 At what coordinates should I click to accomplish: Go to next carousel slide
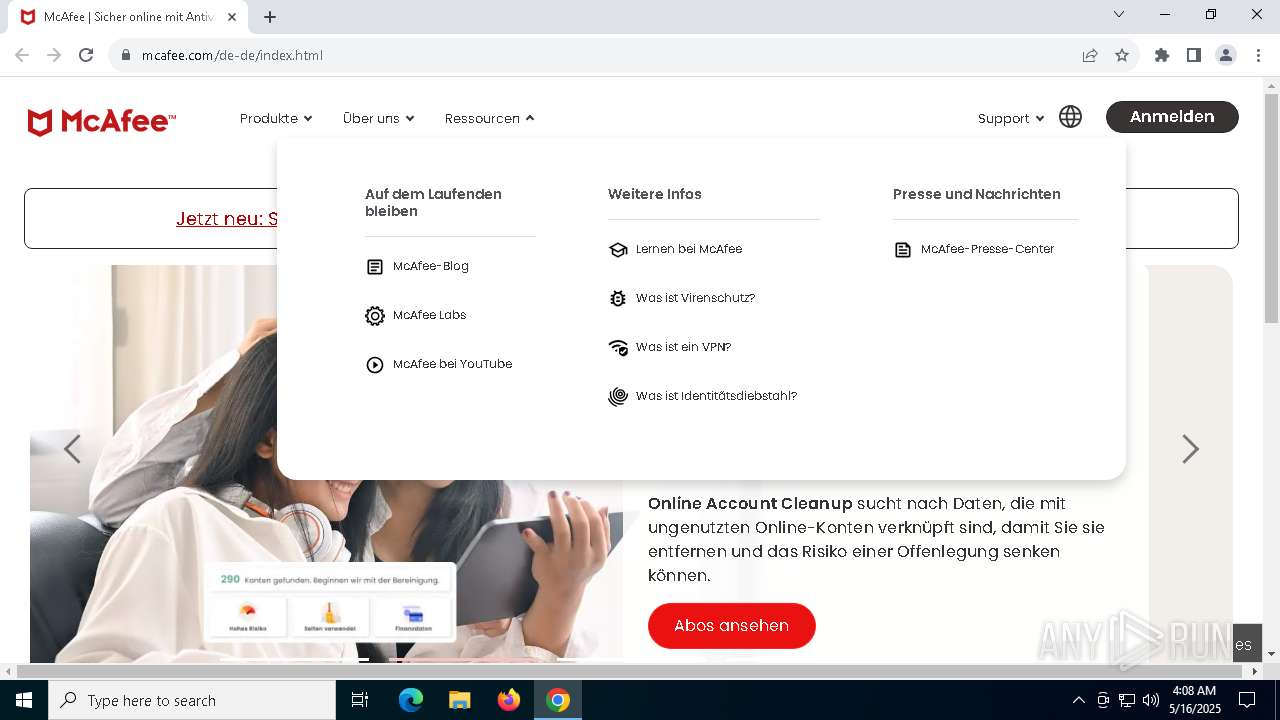pyautogui.click(x=1190, y=449)
